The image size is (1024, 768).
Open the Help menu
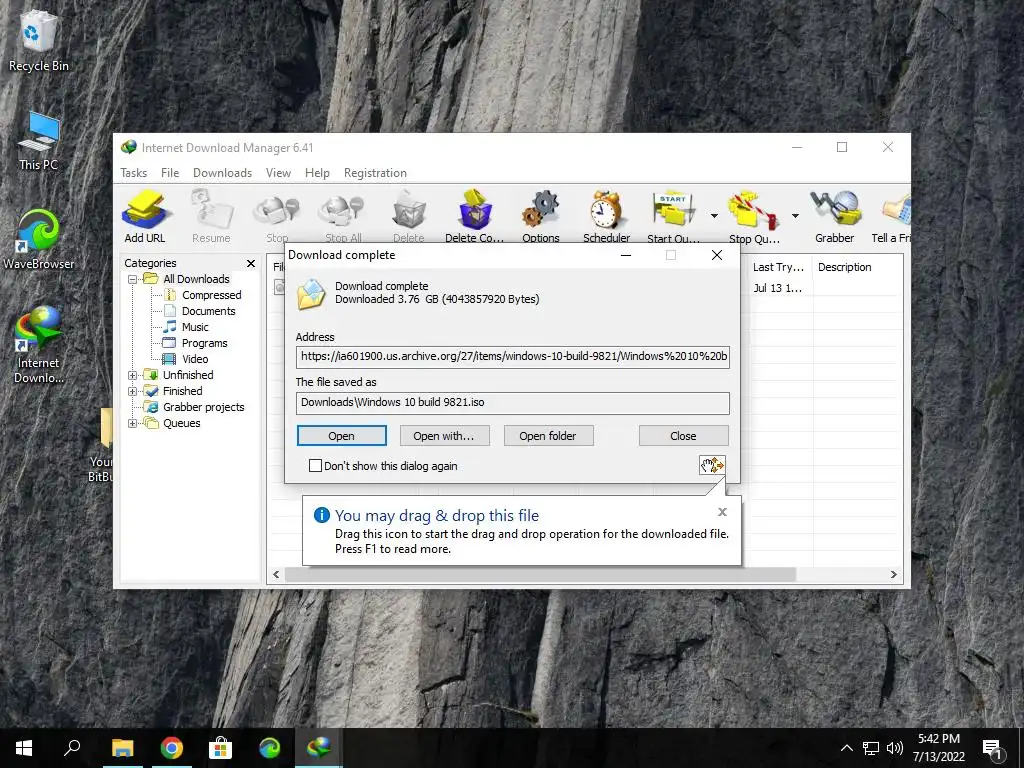pyautogui.click(x=317, y=173)
